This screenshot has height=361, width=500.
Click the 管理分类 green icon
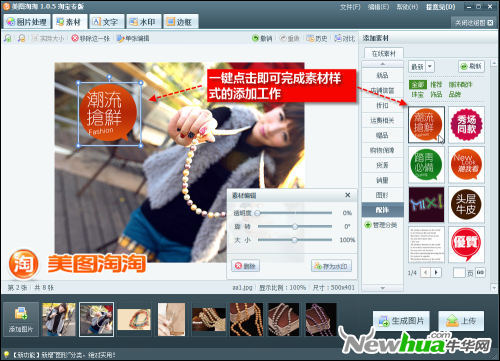tap(368, 225)
